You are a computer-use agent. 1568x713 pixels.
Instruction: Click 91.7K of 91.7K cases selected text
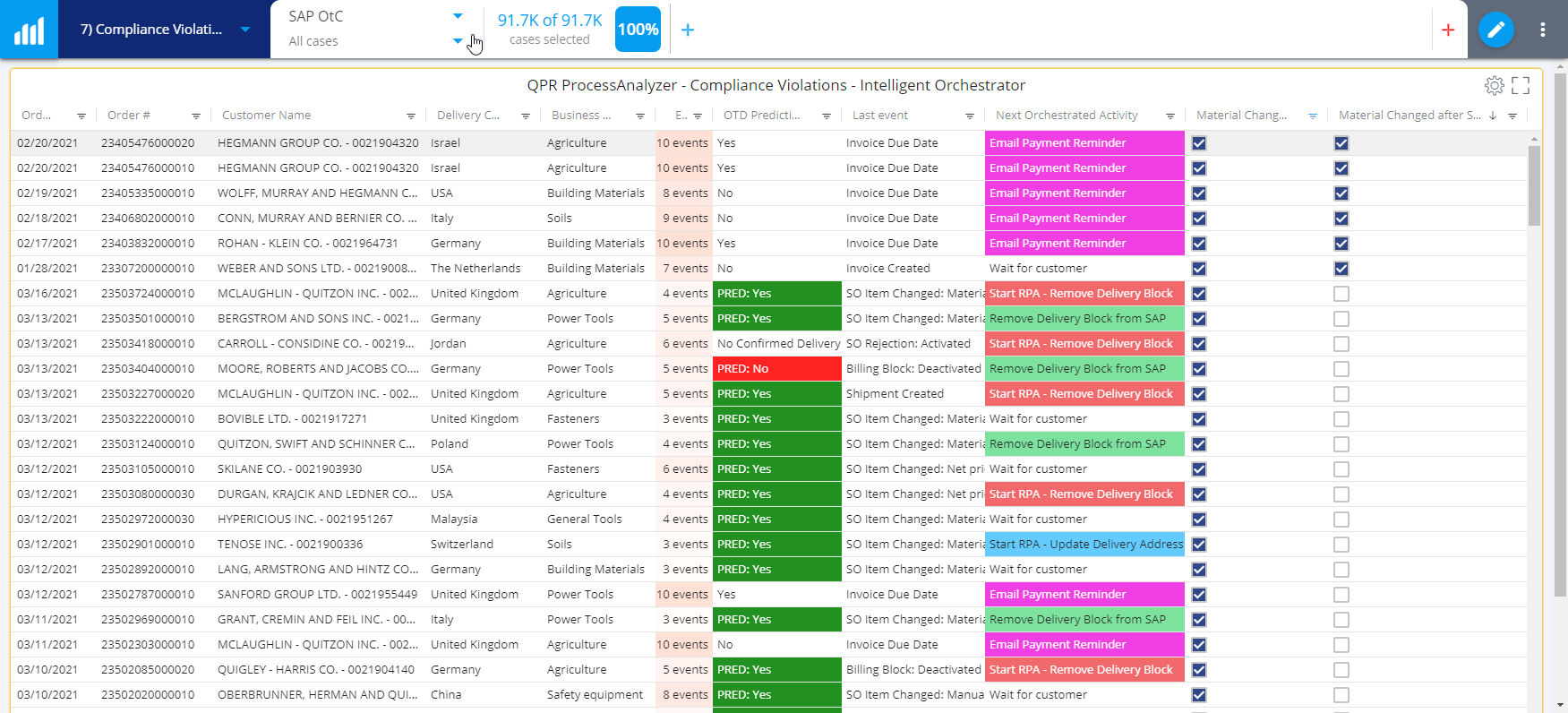550,29
